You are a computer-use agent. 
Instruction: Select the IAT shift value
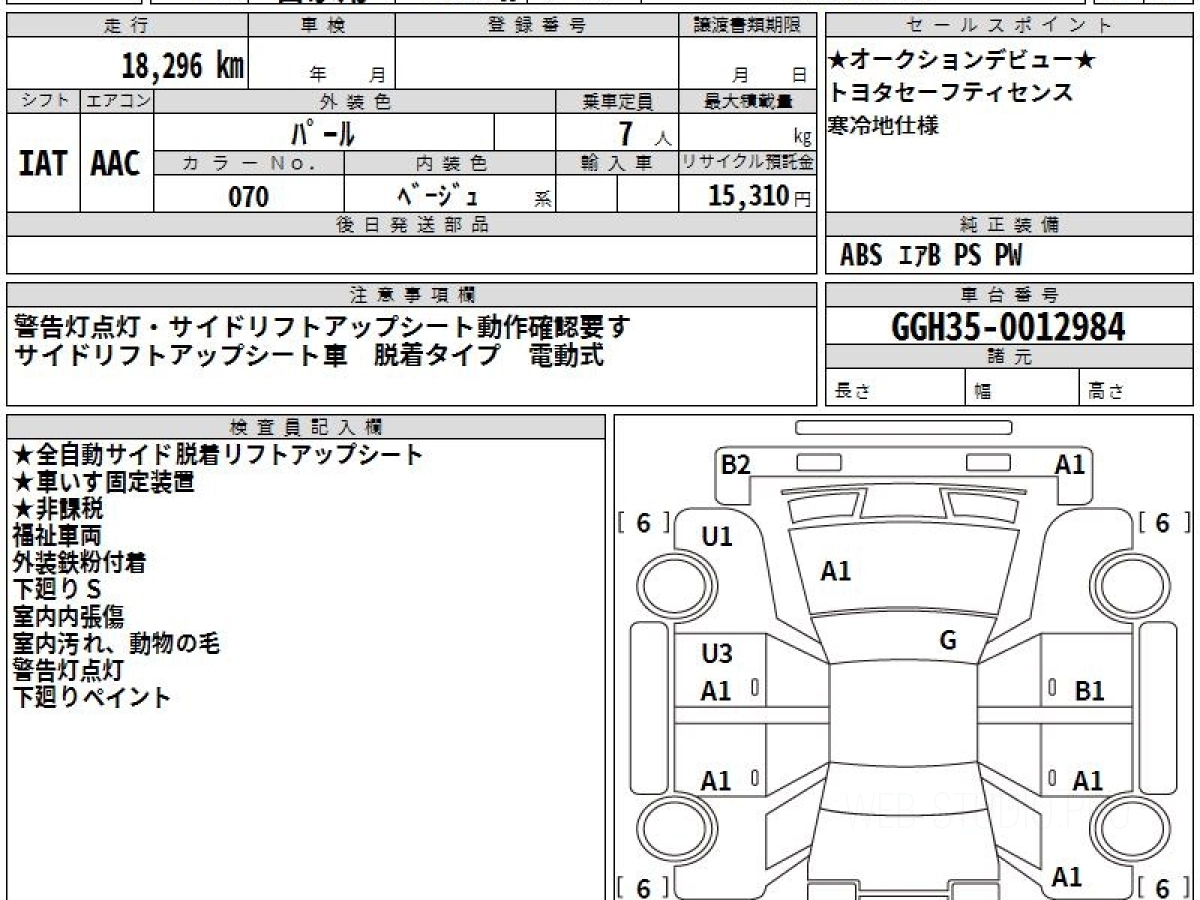tap(43, 163)
